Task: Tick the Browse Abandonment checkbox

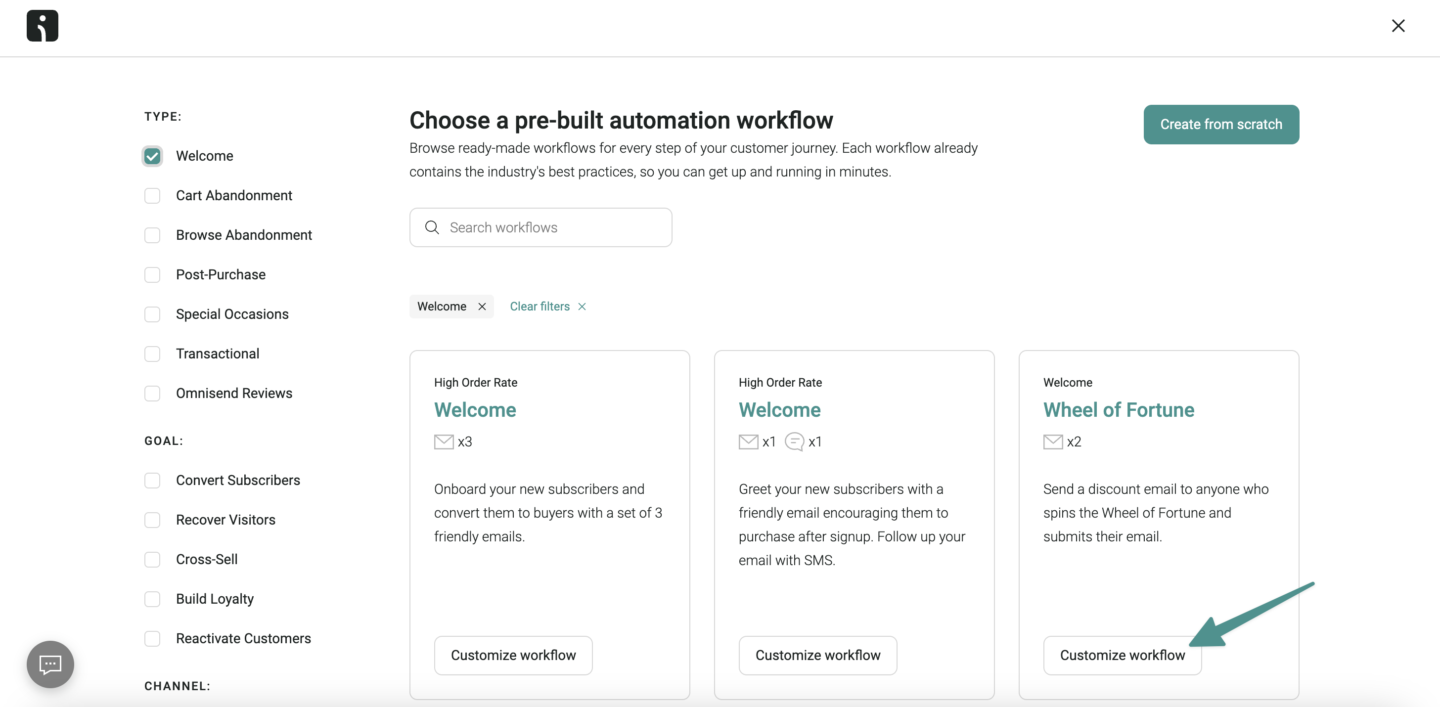Action: click(152, 235)
